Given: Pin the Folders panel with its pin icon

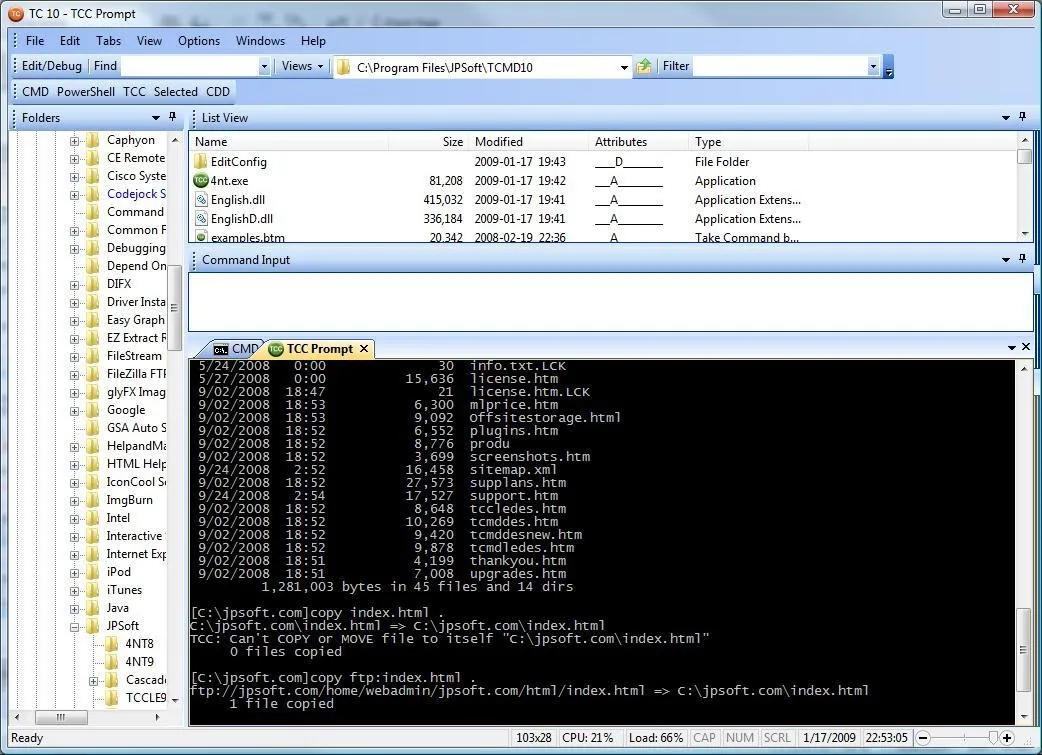Looking at the screenshot, I should pos(172,117).
